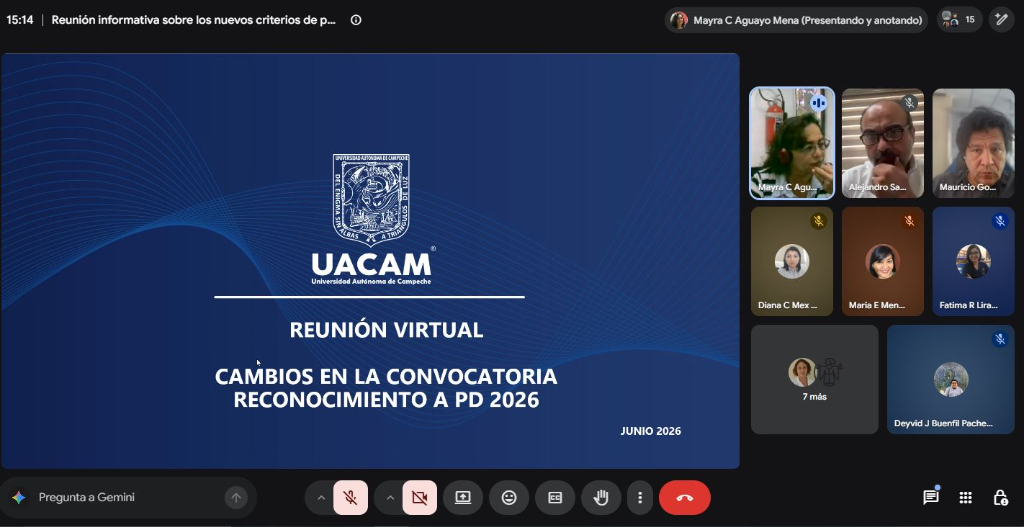
Task: Select Diana C Mex participant tile
Action: [792, 261]
